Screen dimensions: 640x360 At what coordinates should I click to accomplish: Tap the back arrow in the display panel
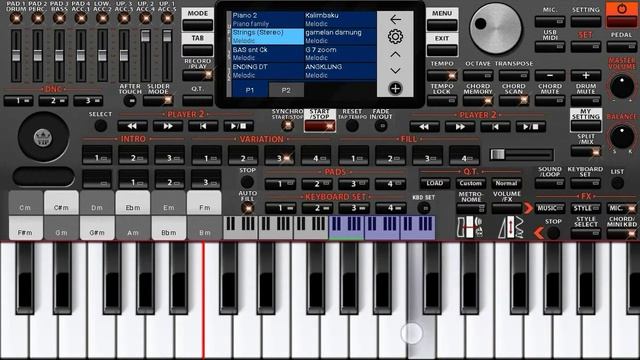click(x=395, y=20)
